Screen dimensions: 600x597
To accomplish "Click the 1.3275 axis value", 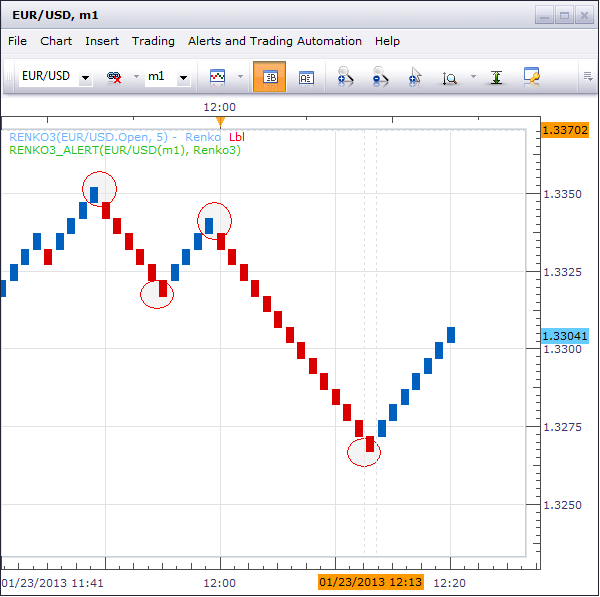I will pos(562,427).
